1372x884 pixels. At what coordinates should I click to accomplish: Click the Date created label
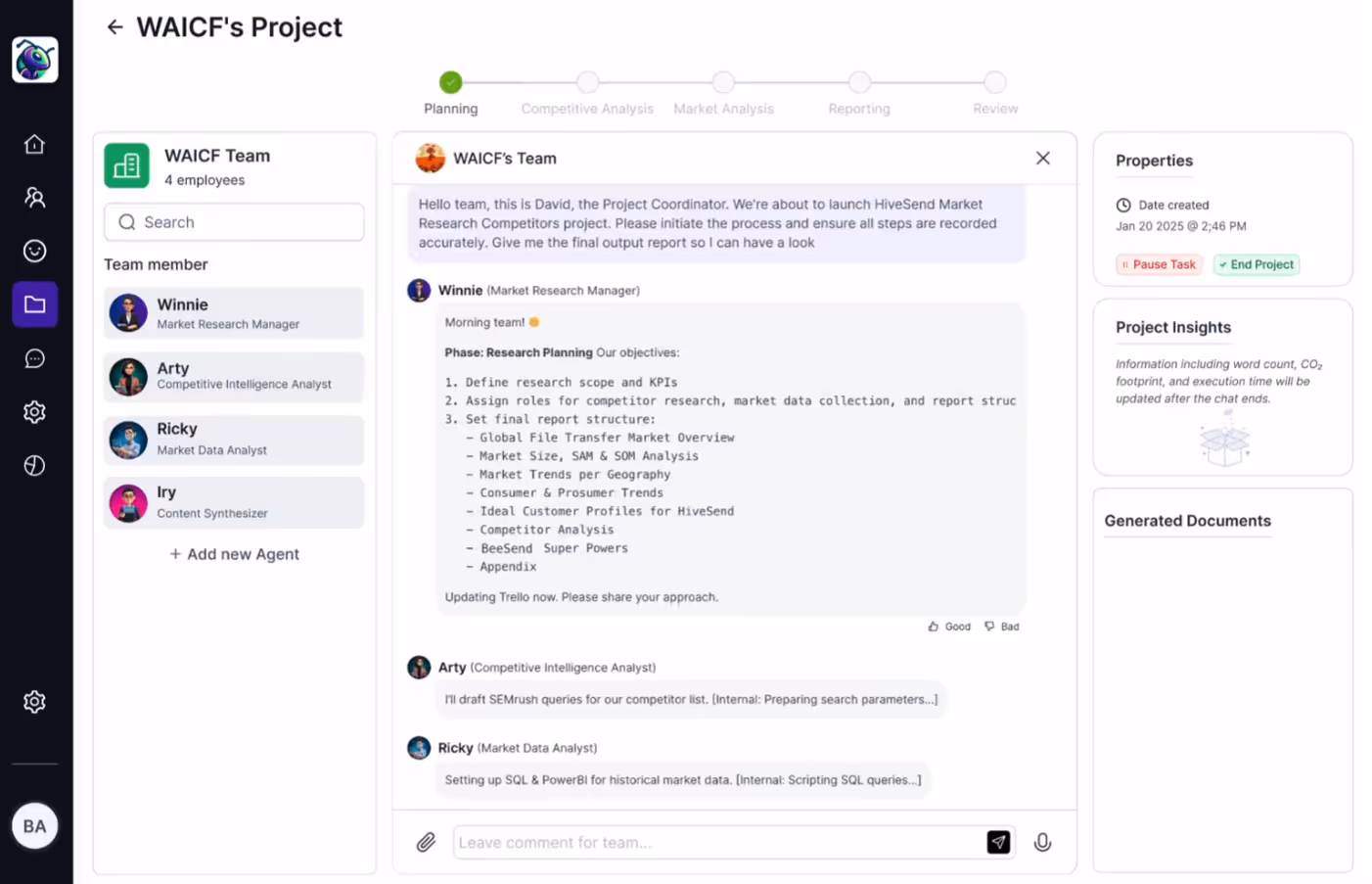click(1173, 205)
